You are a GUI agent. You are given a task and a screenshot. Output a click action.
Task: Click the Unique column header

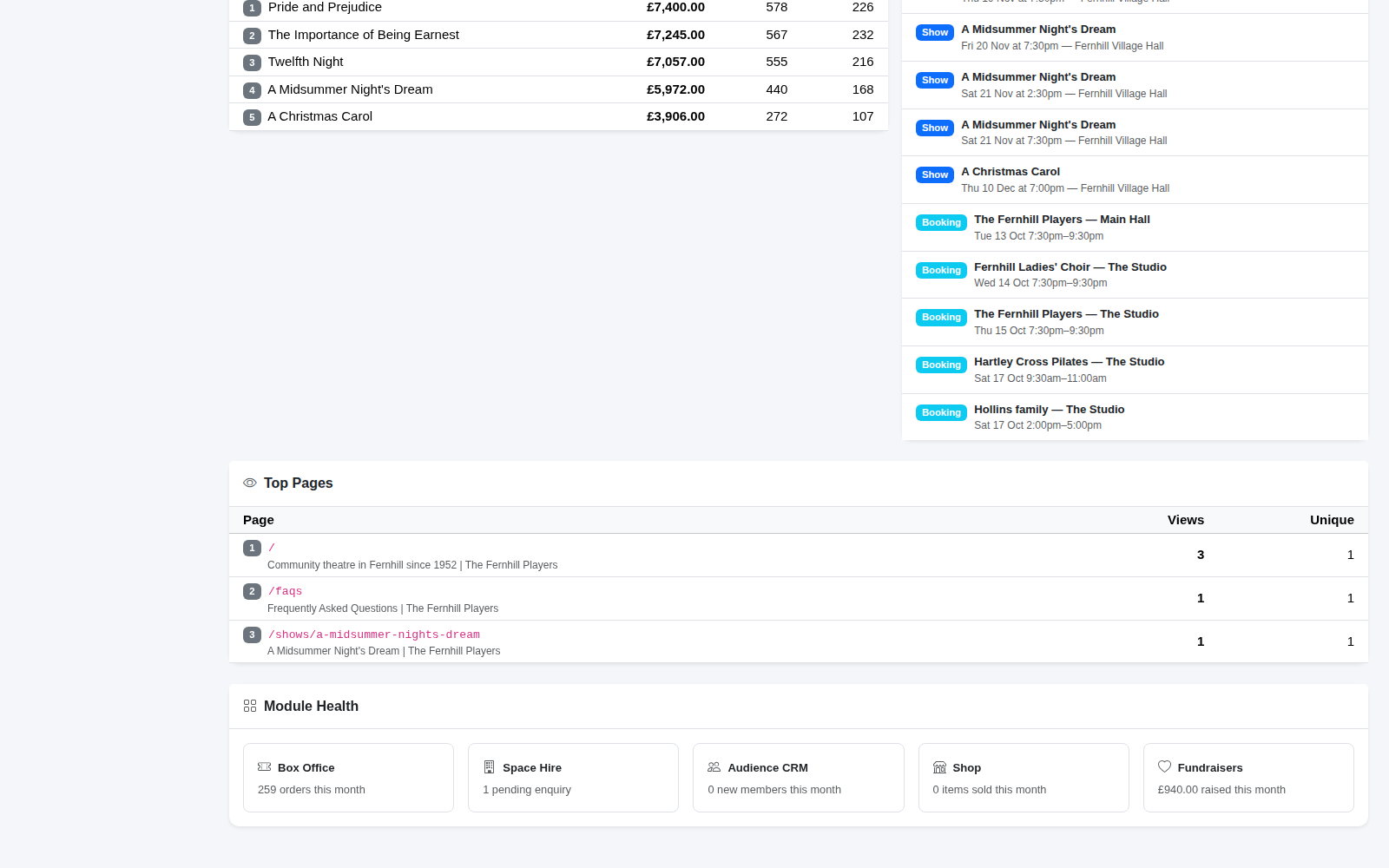[1332, 520]
